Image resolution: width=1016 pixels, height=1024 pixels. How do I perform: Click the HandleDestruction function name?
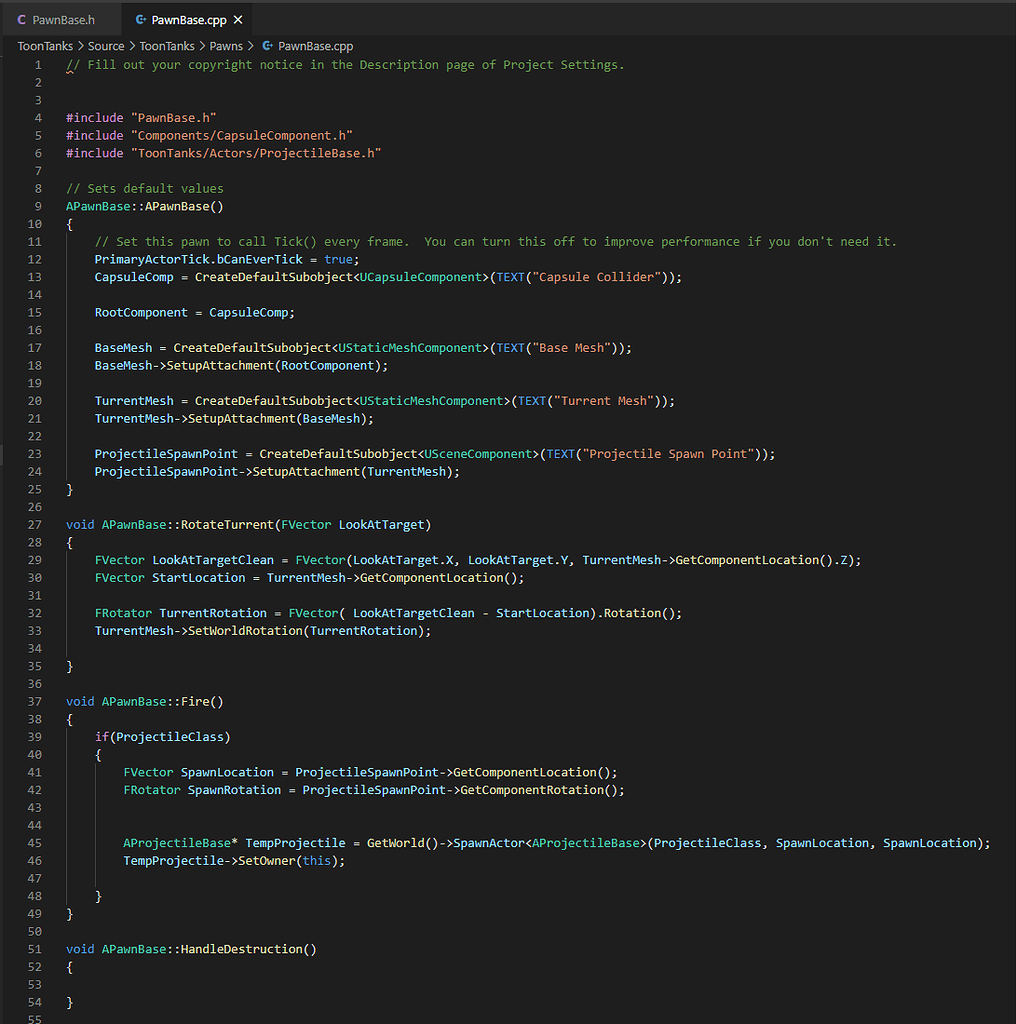(242, 948)
